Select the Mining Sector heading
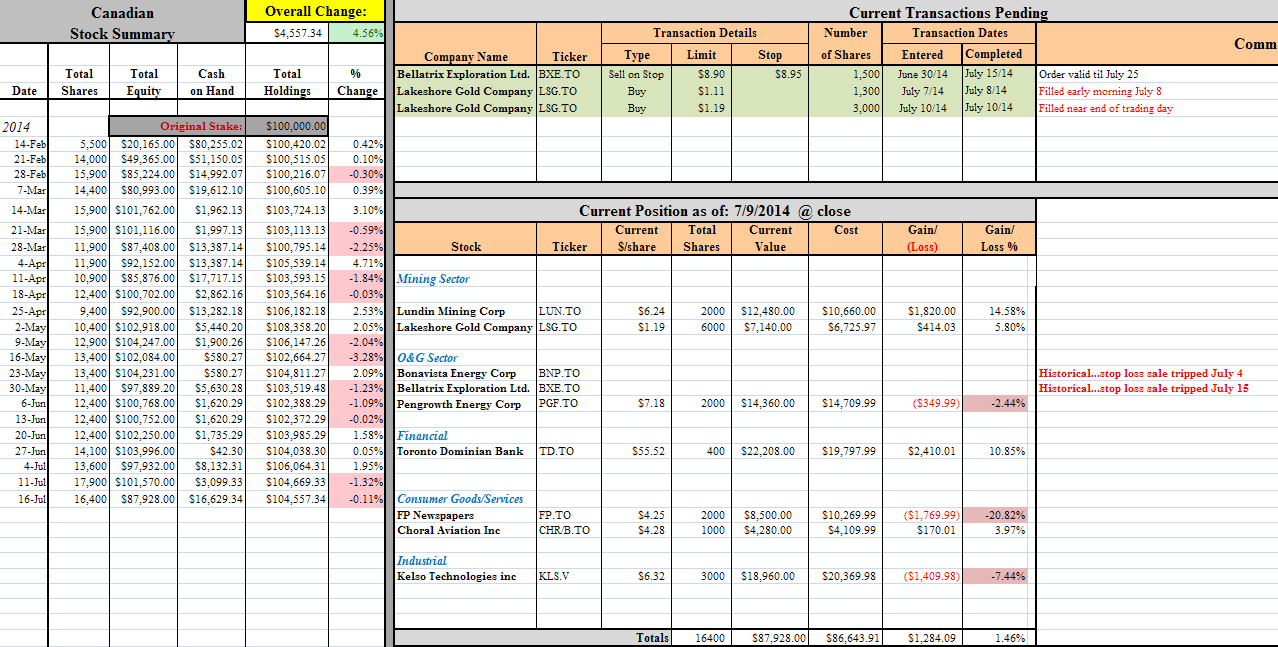The width and height of the screenshot is (1278, 647). (x=433, y=279)
